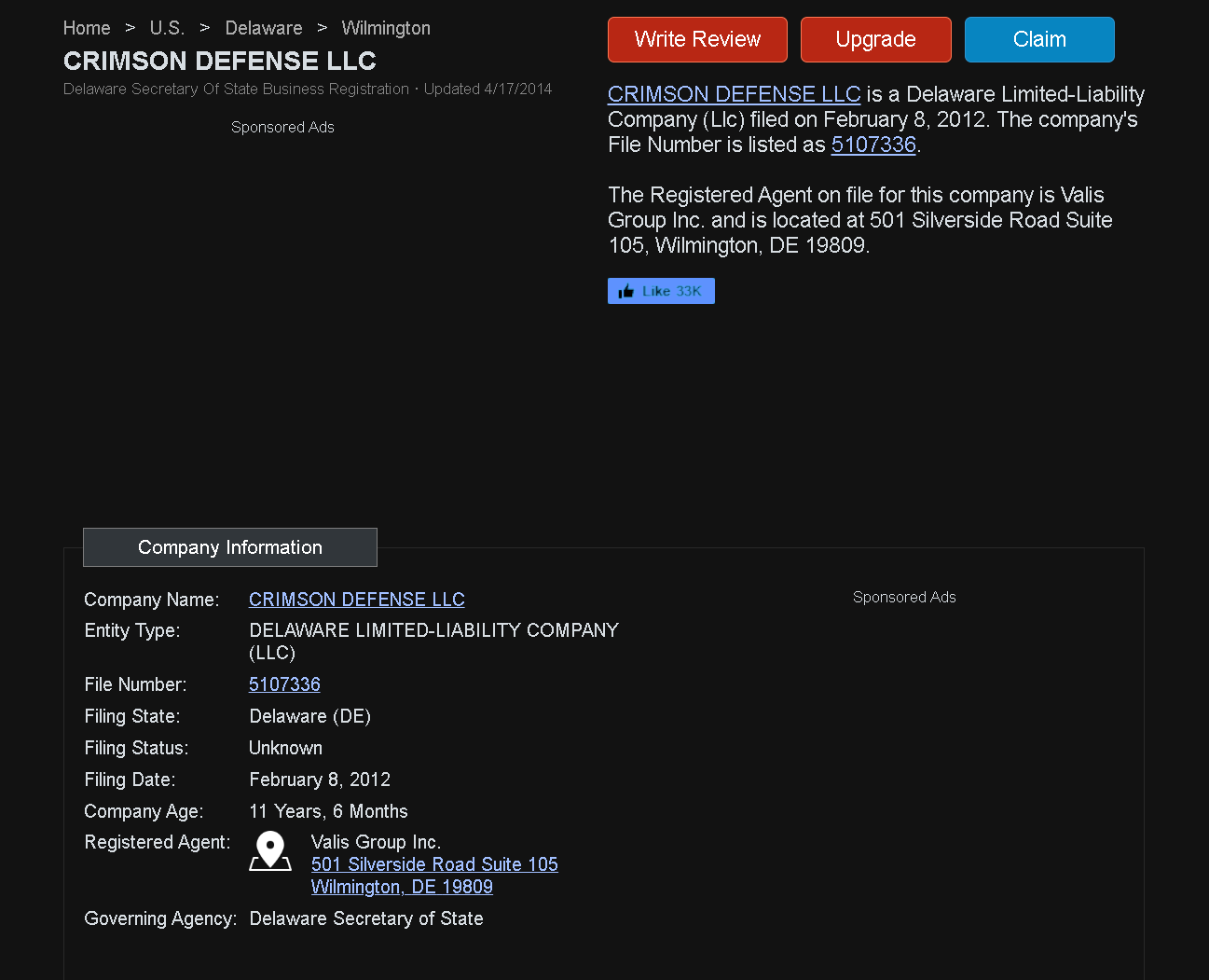The height and width of the screenshot is (980, 1209).
Task: Open 501 Silverside Road Suite 105 address link
Action: (434, 864)
